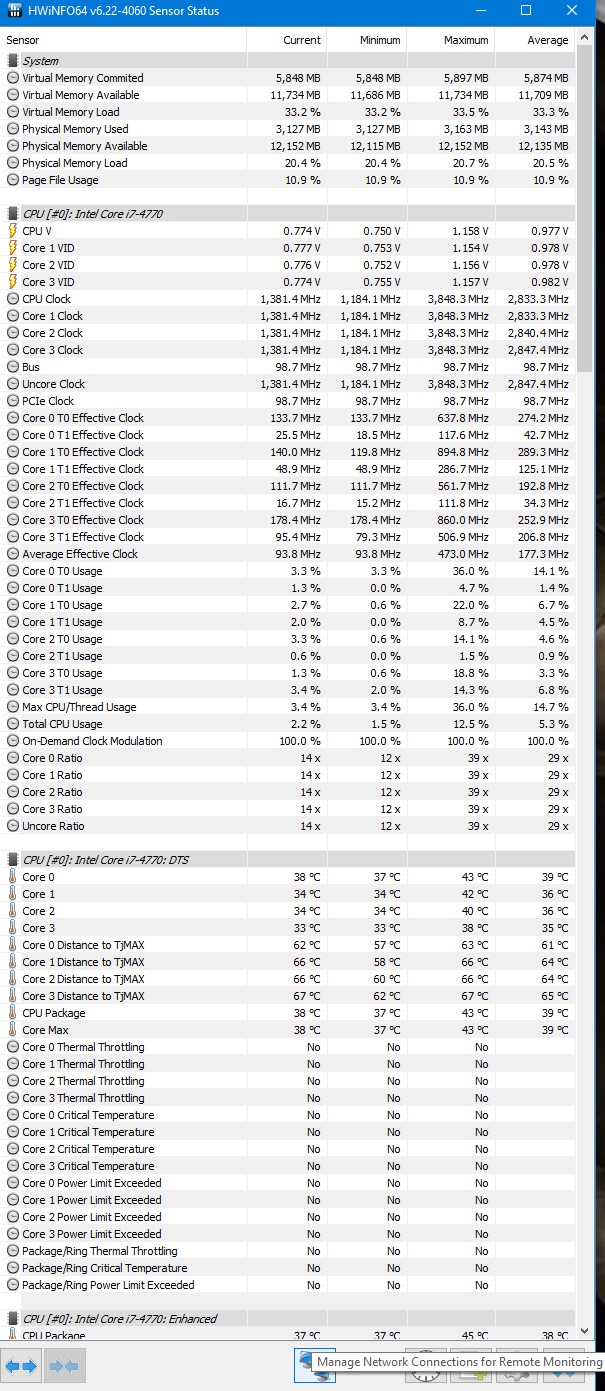Click the Current column header
Image resolution: width=605 pixels, height=1391 pixels.
click(301, 40)
